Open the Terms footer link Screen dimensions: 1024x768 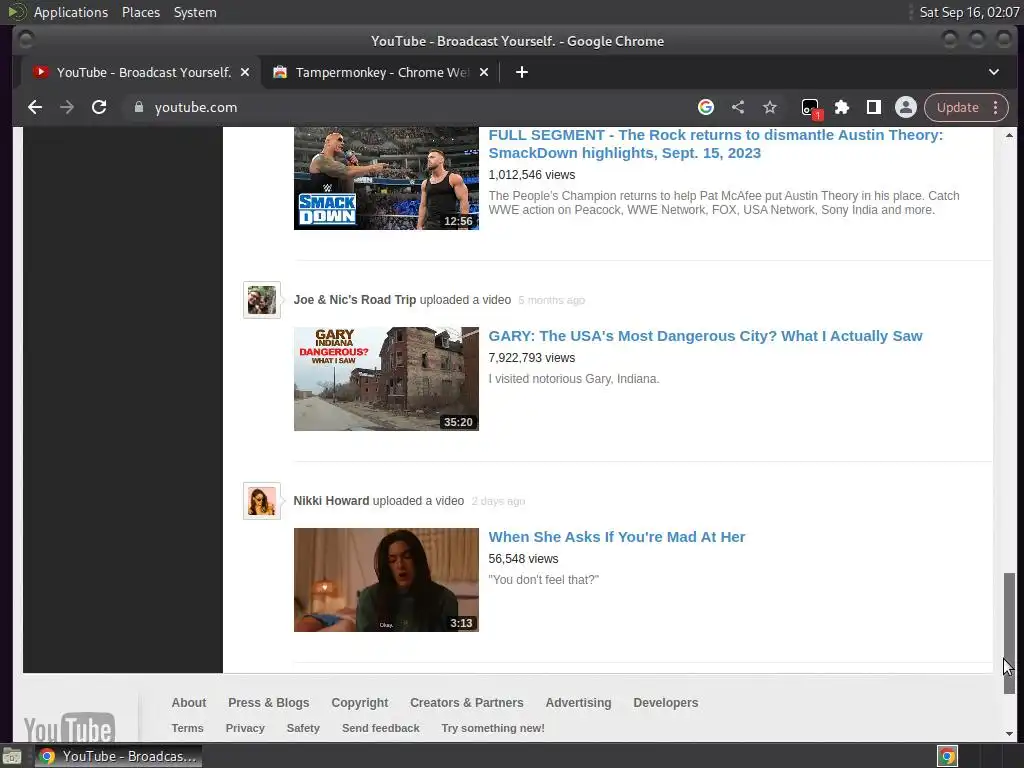pyautogui.click(x=187, y=728)
